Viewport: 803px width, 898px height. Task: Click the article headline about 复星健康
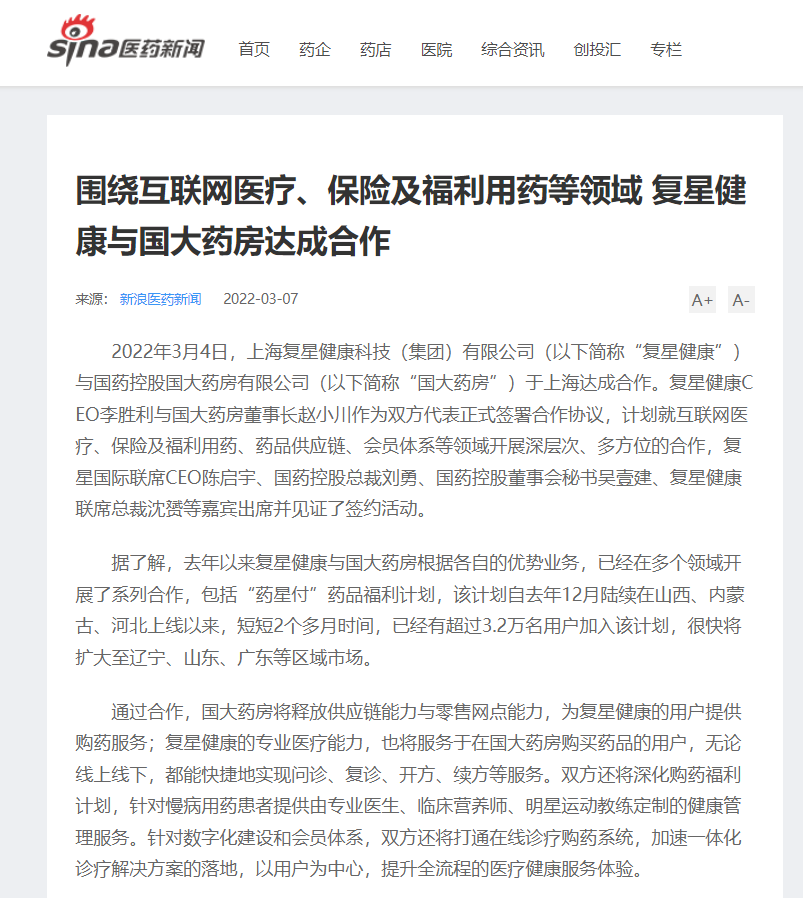pyautogui.click(x=411, y=215)
